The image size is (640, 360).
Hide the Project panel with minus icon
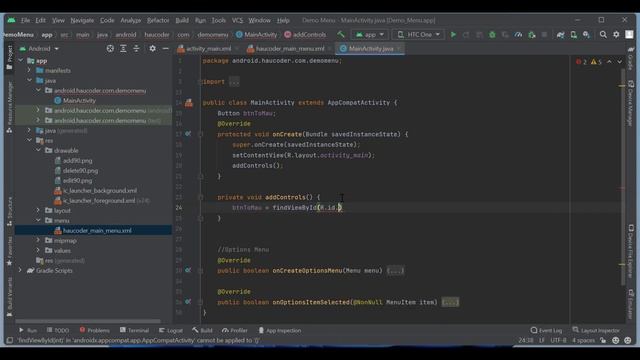click(x=165, y=49)
